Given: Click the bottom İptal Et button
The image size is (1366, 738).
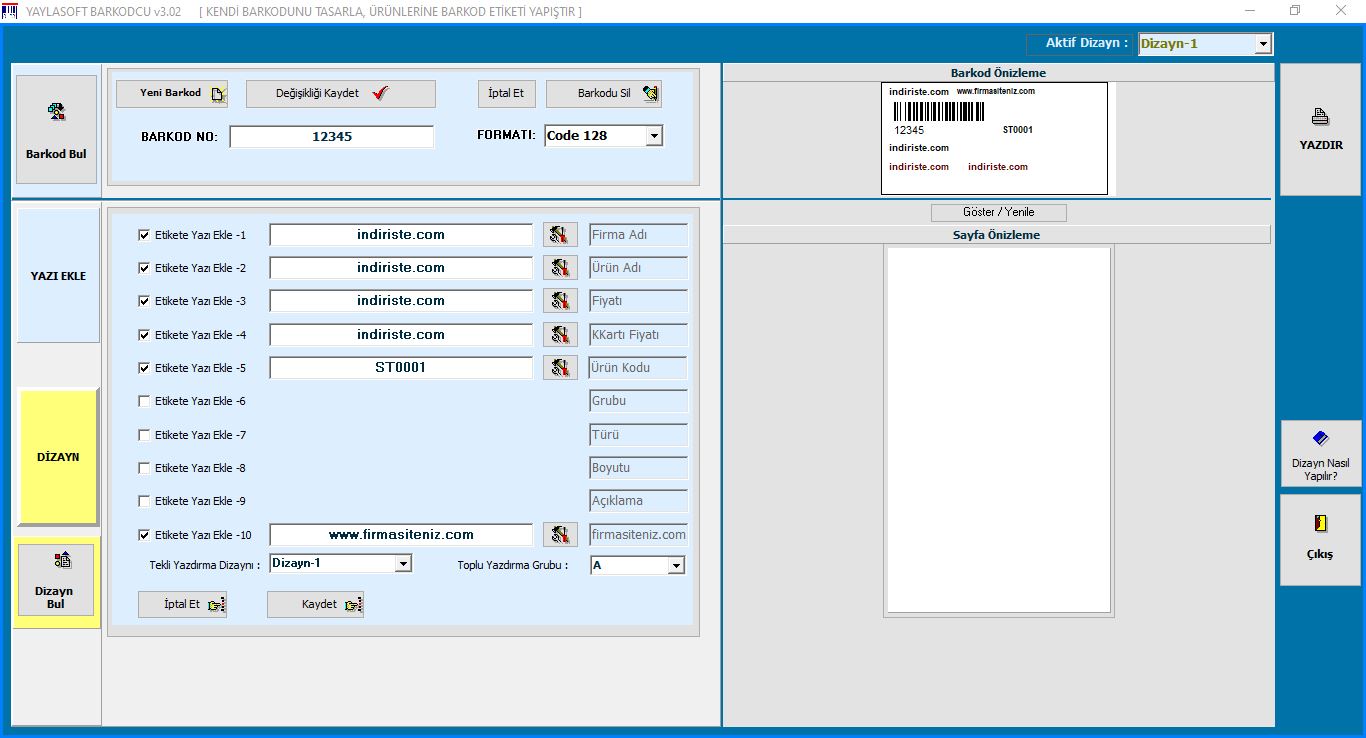Looking at the screenshot, I should (182, 605).
